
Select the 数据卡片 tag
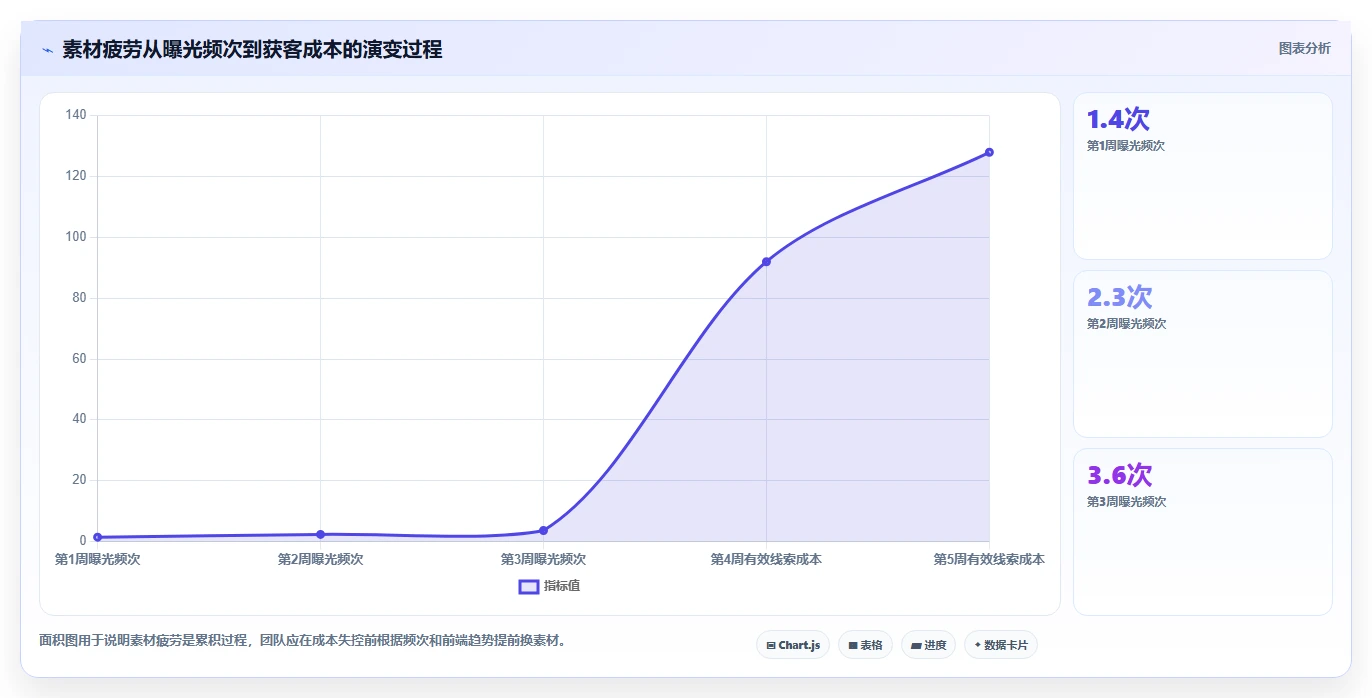tap(1000, 645)
